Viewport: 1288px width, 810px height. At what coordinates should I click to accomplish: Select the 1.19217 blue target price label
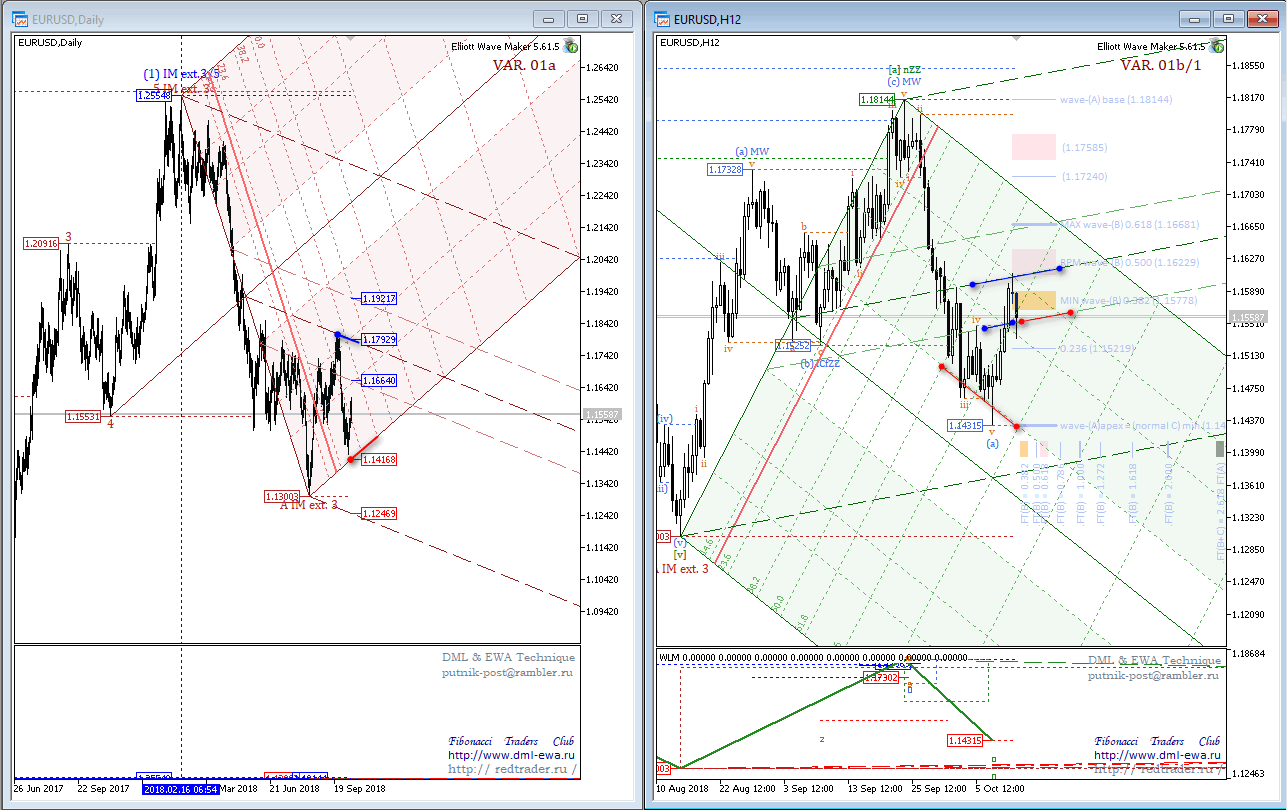pyautogui.click(x=380, y=298)
